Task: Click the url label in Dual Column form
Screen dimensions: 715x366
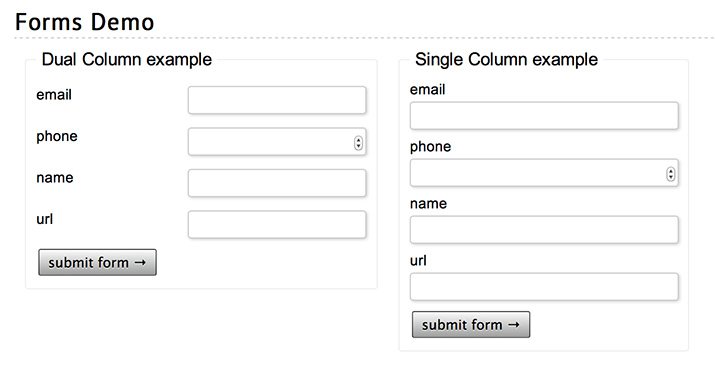Action: (45, 219)
